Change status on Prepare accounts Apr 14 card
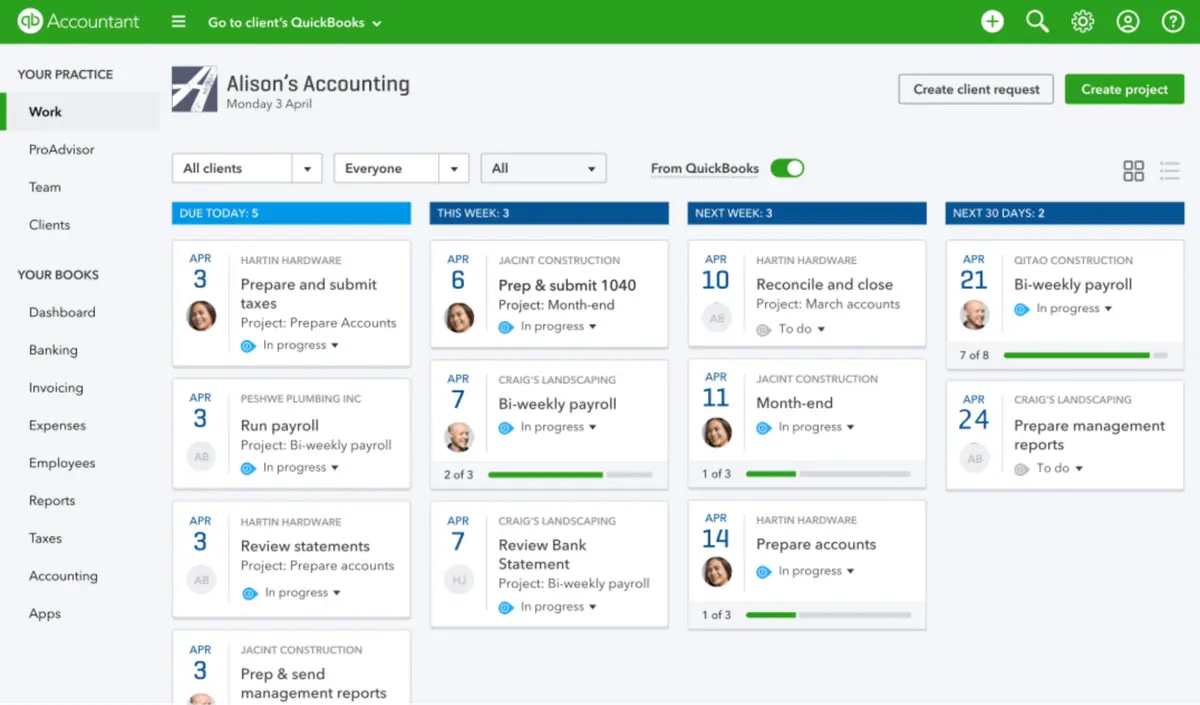 coord(815,571)
